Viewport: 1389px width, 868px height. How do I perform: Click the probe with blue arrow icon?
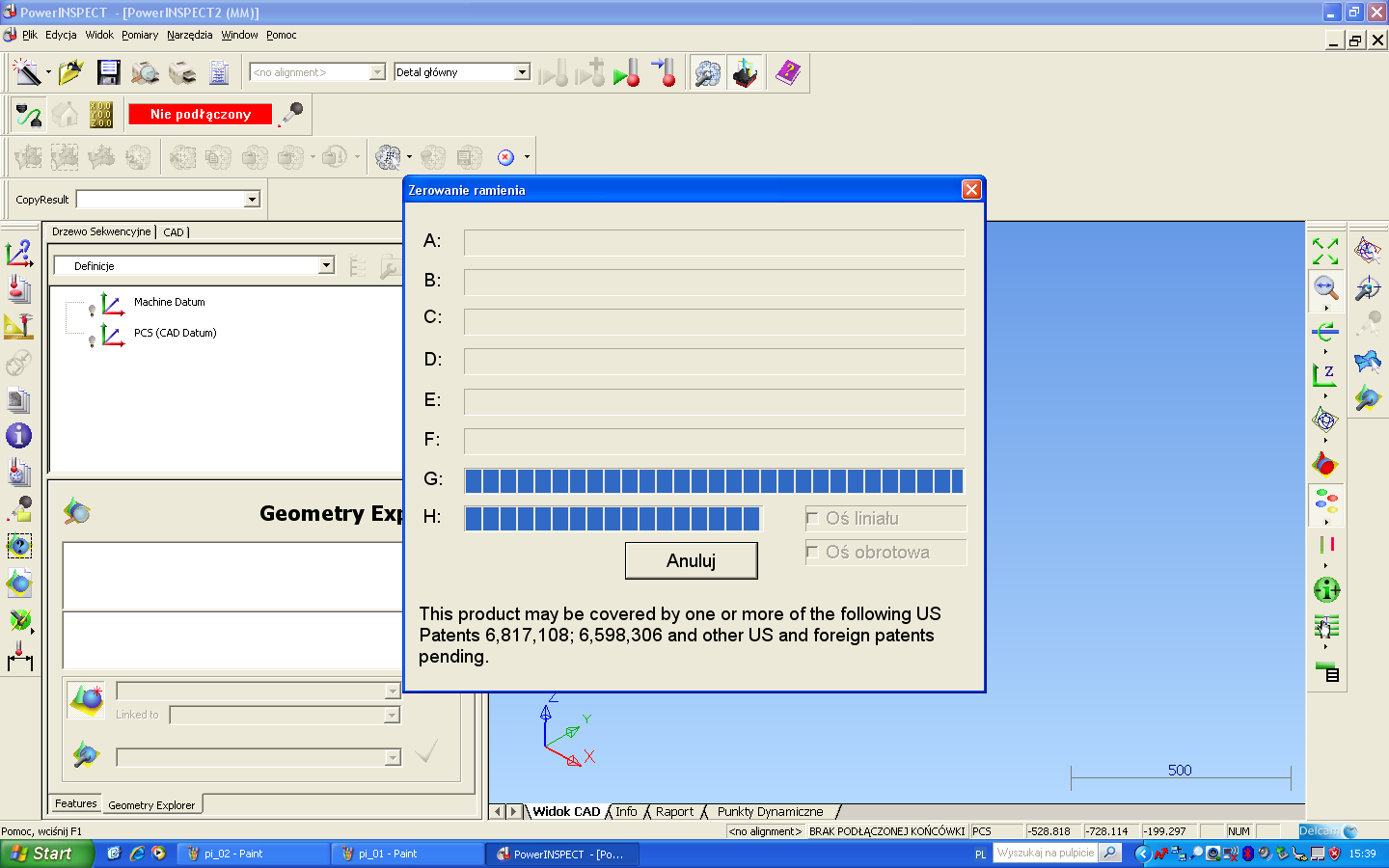point(664,72)
